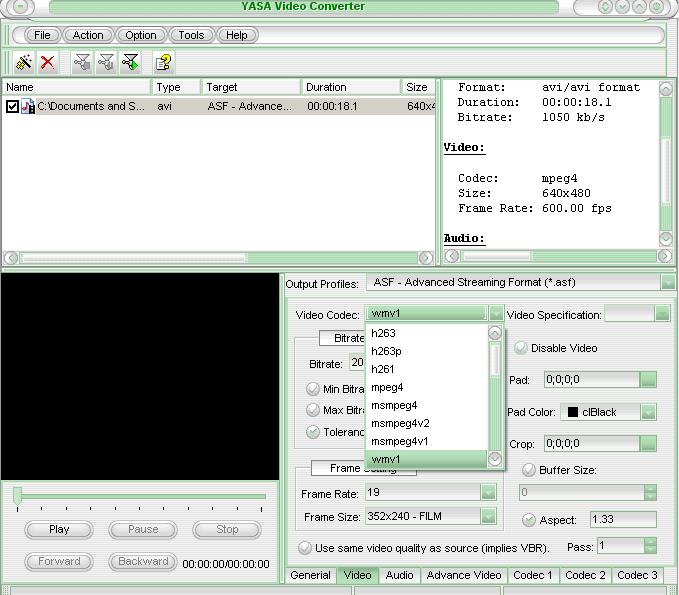The image size is (679, 595).
Task: Toggle the Min Bitrate option
Action: point(313,389)
